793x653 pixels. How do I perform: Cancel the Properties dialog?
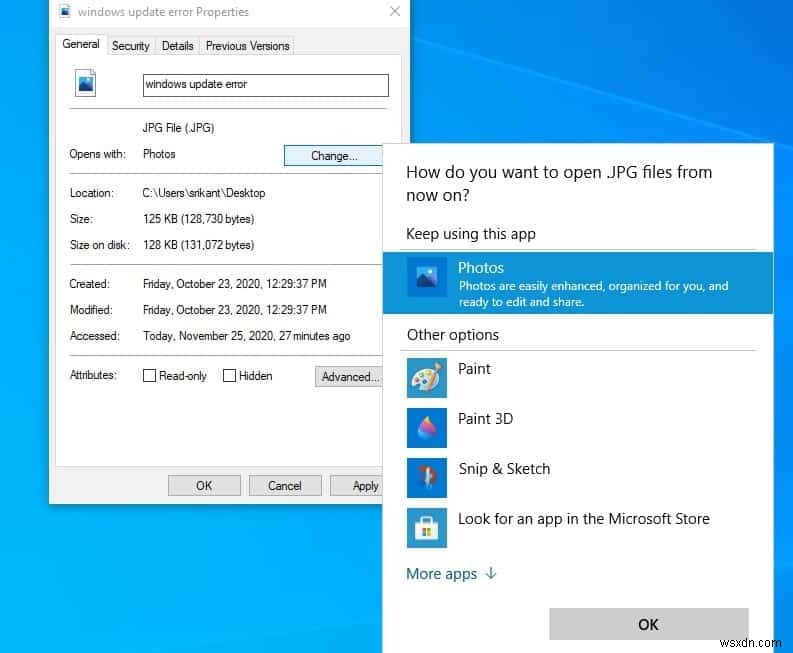285,486
